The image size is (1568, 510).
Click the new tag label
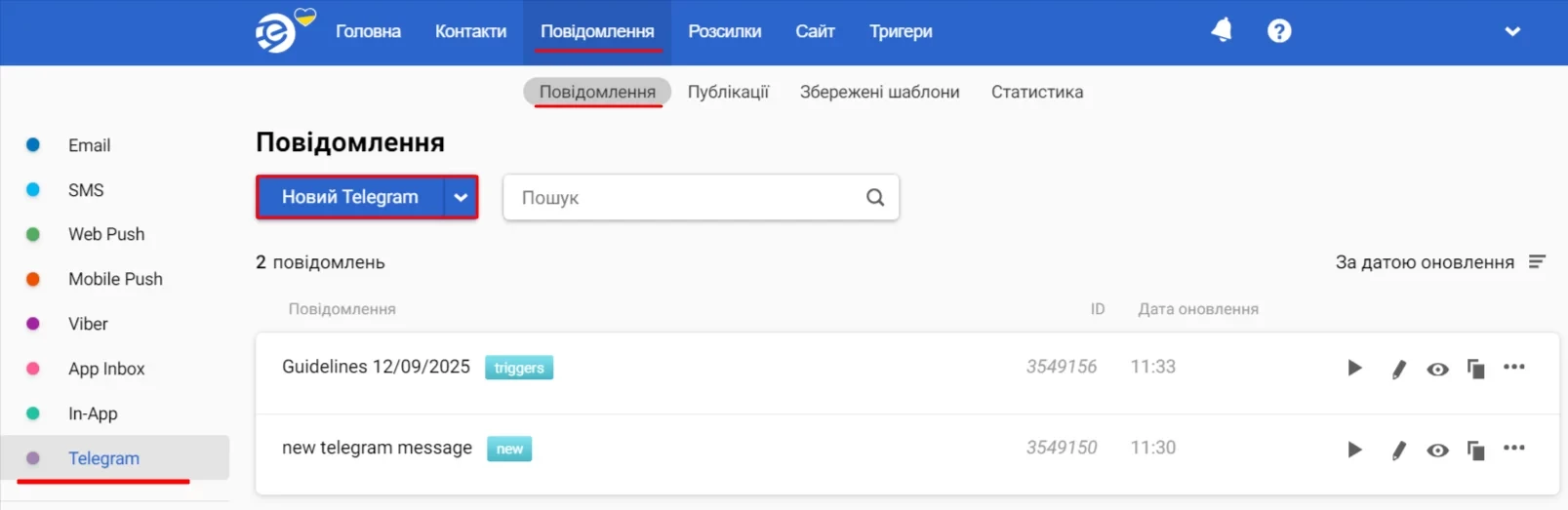pyautogui.click(x=509, y=449)
